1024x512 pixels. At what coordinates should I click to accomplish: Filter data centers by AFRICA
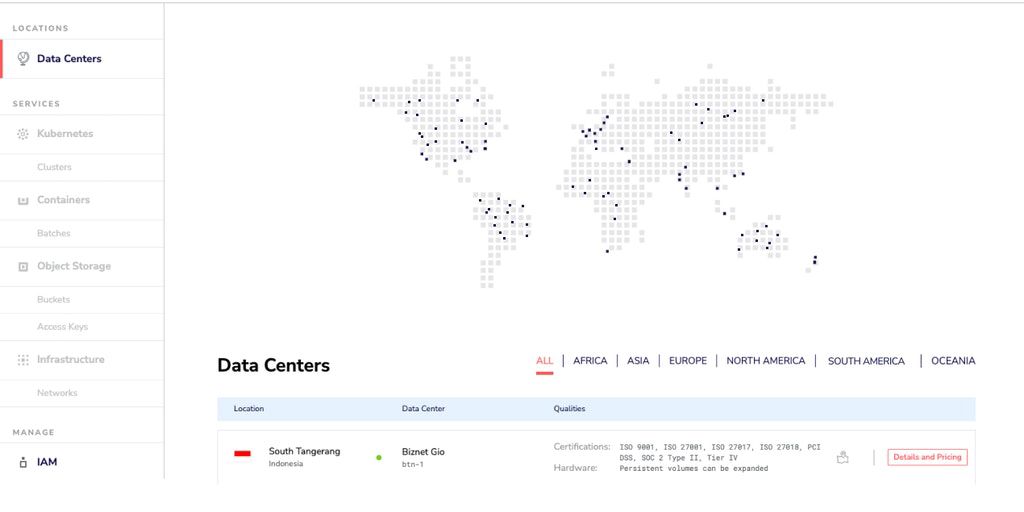click(590, 361)
